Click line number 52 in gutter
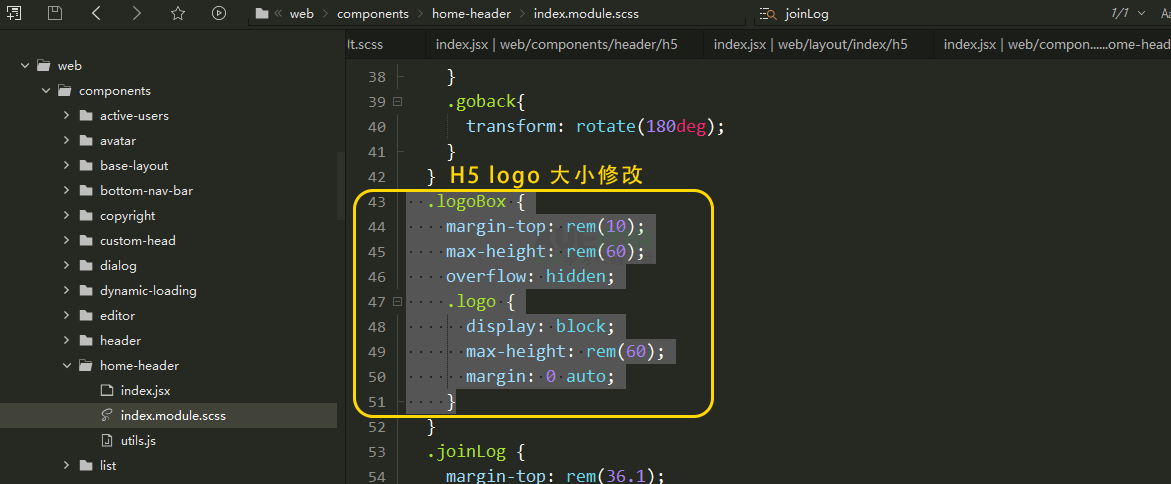This screenshot has width=1171, height=484. pos(377,426)
